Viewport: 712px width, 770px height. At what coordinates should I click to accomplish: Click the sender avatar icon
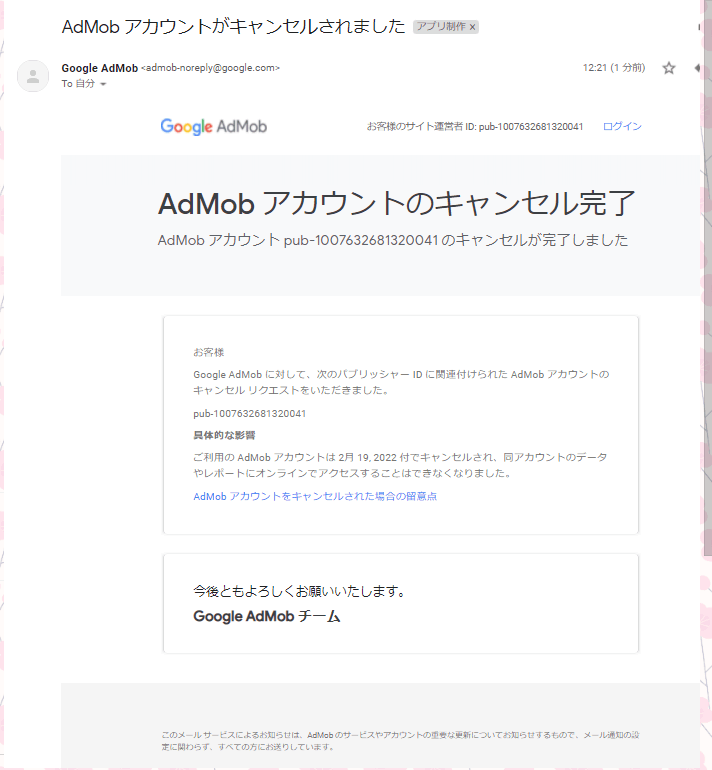pos(33,76)
